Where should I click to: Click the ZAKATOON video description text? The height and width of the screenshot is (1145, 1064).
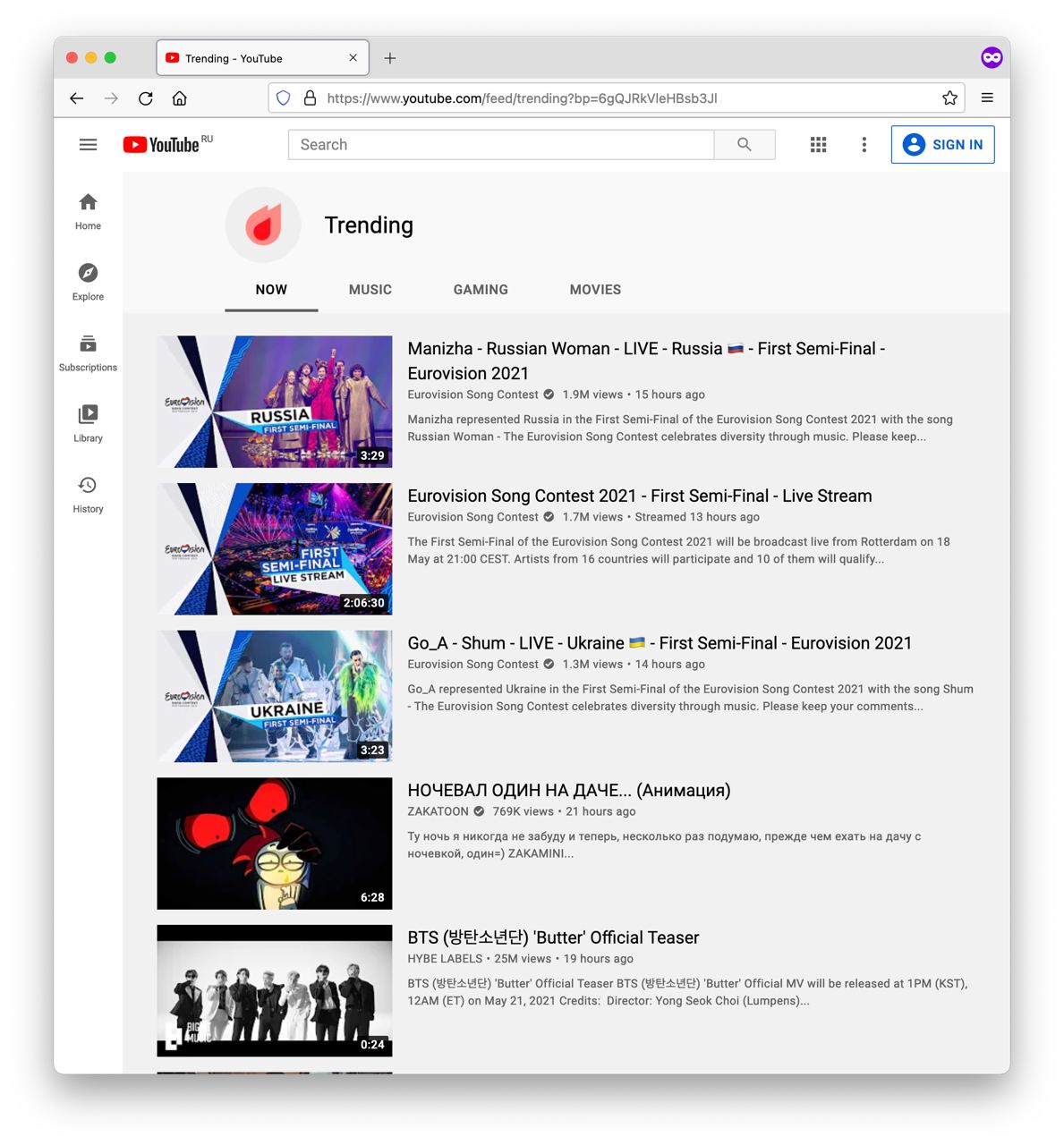[664, 845]
